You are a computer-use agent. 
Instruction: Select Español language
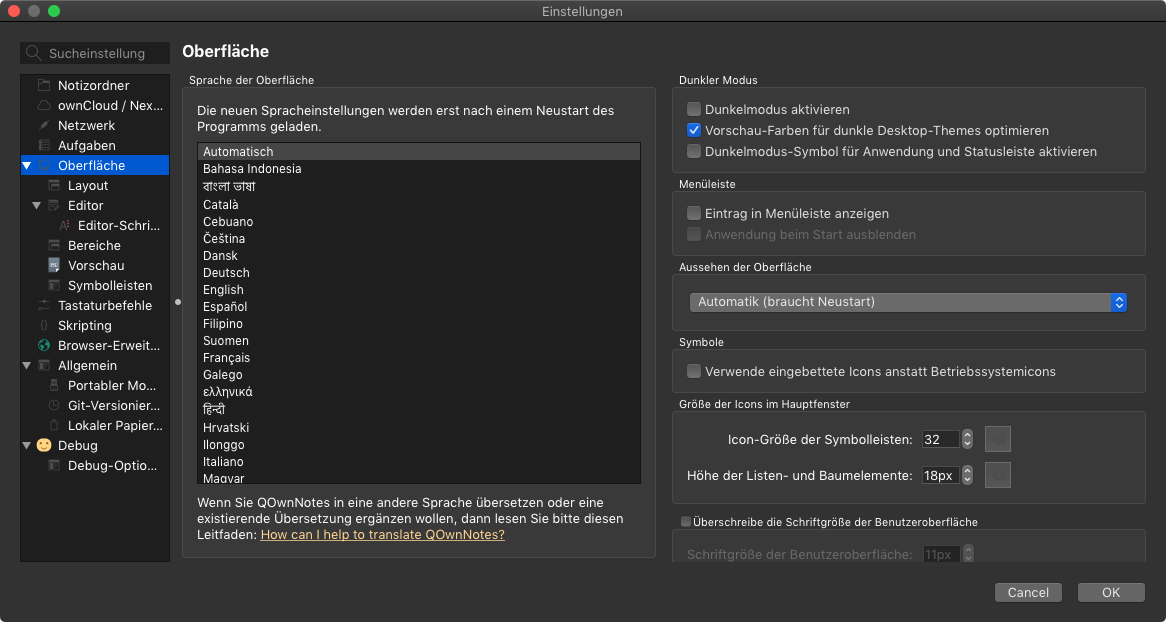point(419,307)
